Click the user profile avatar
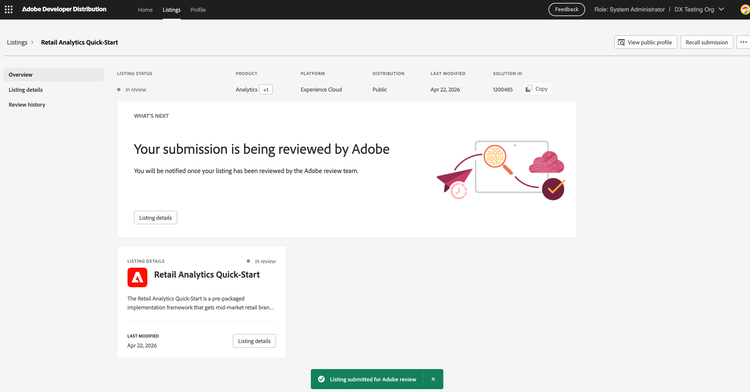This screenshot has width=750, height=392. click(745, 9)
